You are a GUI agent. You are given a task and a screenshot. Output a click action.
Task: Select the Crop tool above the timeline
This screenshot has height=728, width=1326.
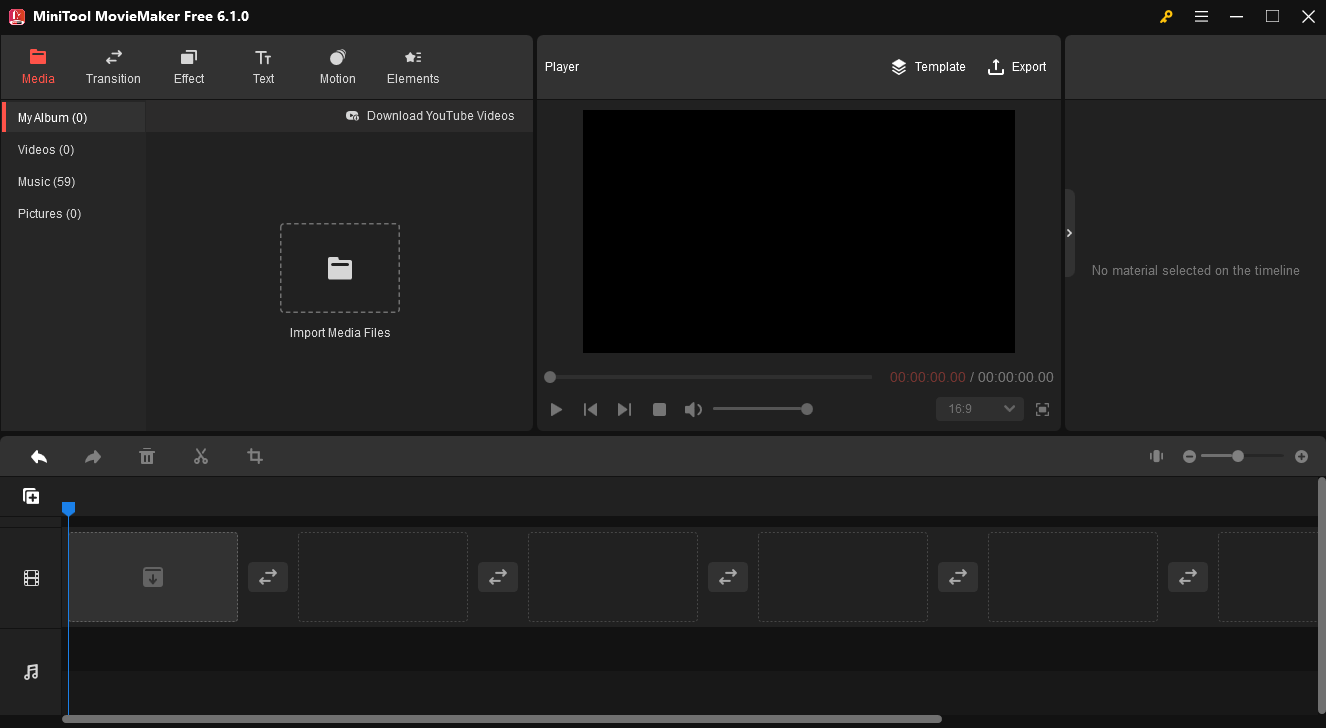(254, 456)
